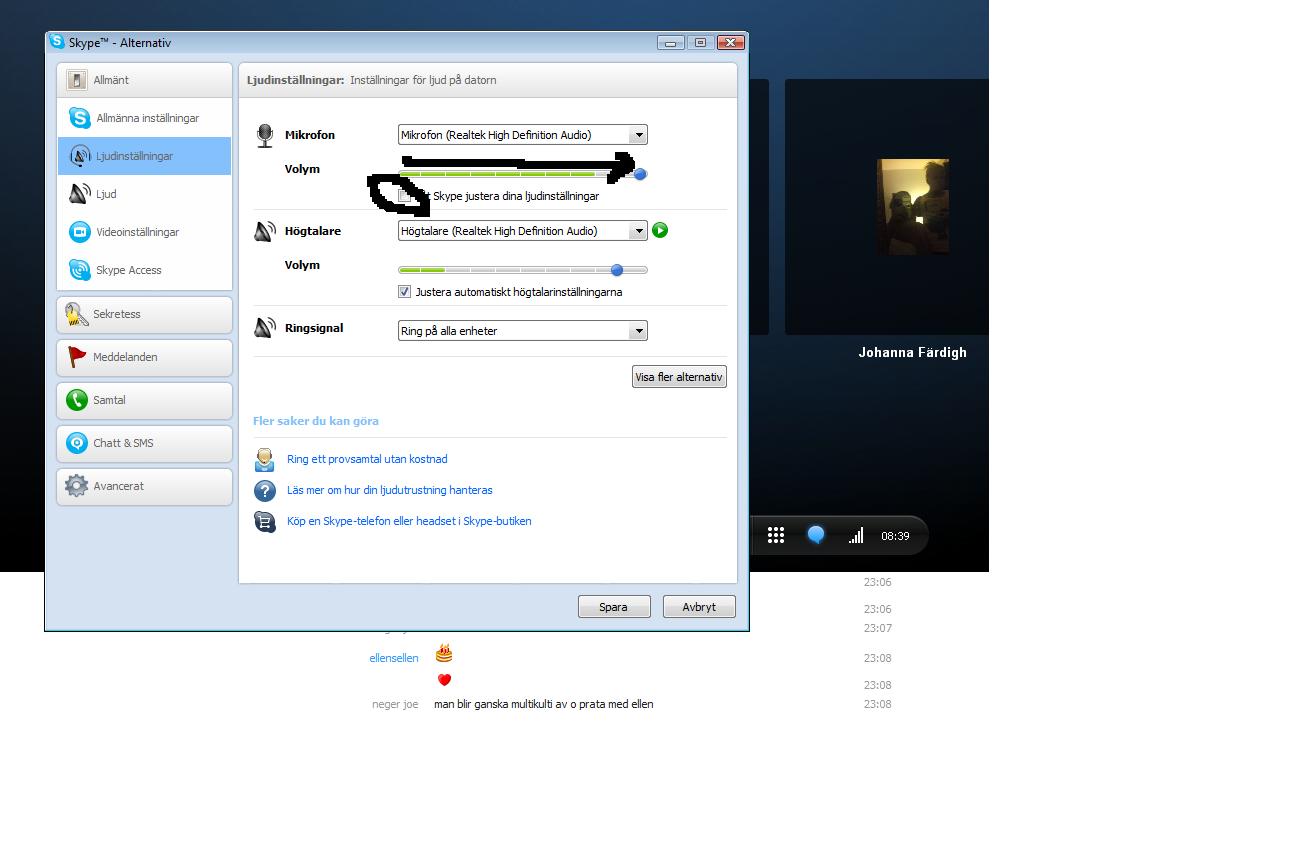Image resolution: width=1296 pixels, height=851 pixels.
Task: Click the speaker volume slider handle
Action: [x=617, y=270]
